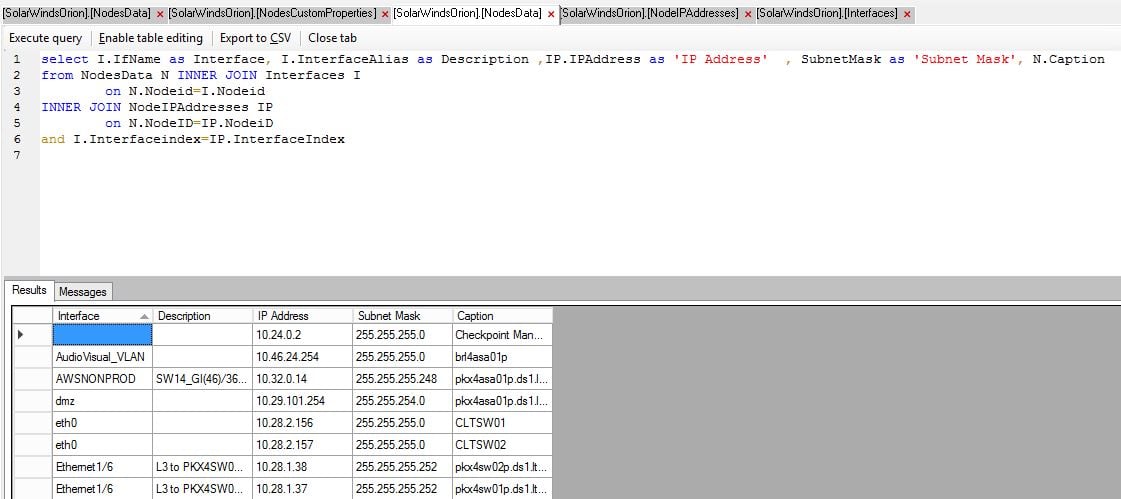The width and height of the screenshot is (1121, 499).
Task: Select the 'pkx4sw02p.ds1...' caption cell
Action: pyautogui.click(x=503, y=468)
